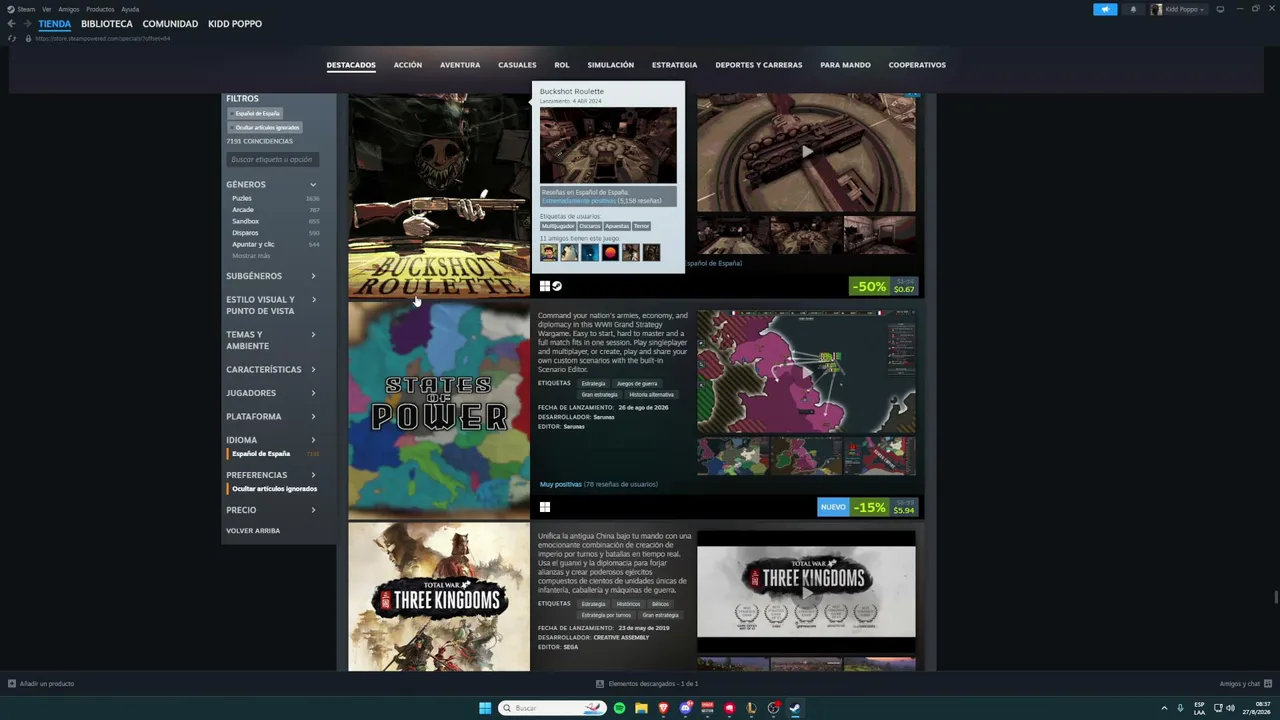Go back with the Steam back arrow

(11, 24)
